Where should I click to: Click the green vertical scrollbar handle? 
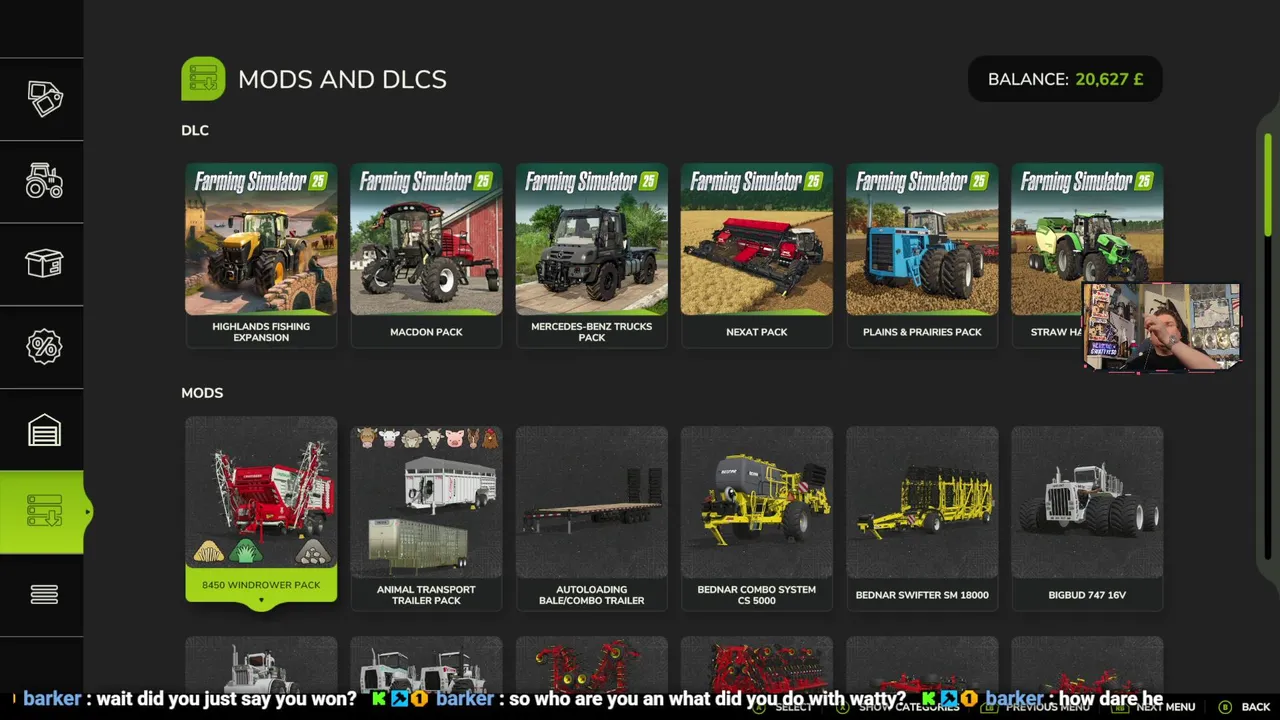pyautogui.click(x=1267, y=185)
